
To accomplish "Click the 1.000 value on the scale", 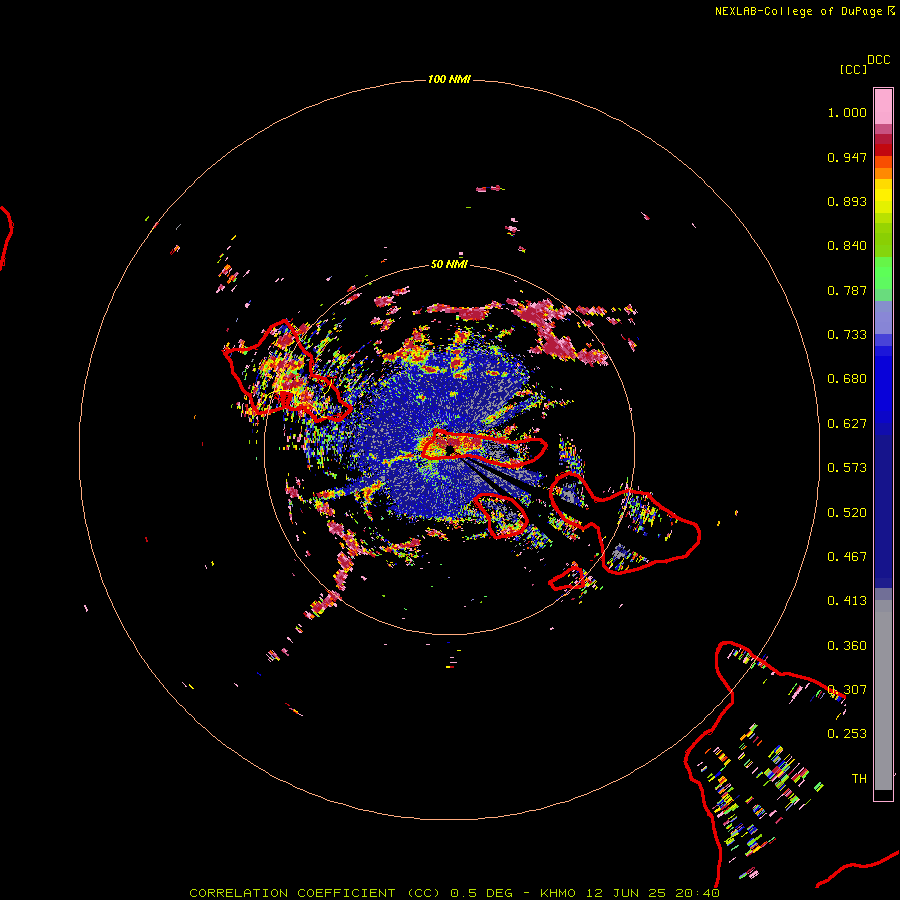I will click(847, 112).
